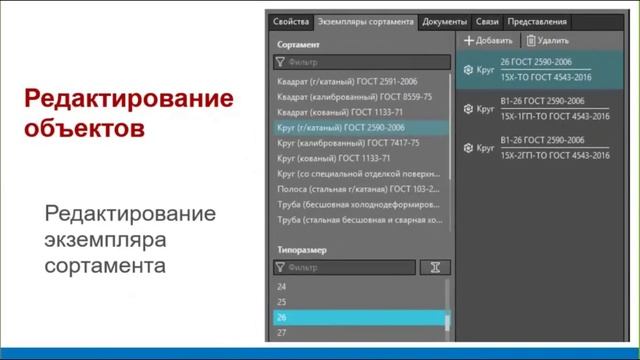Select Круг instance 15Х-ТО ГОСТ 4543-2016
The height and width of the screenshot is (360, 640).
coord(540,70)
